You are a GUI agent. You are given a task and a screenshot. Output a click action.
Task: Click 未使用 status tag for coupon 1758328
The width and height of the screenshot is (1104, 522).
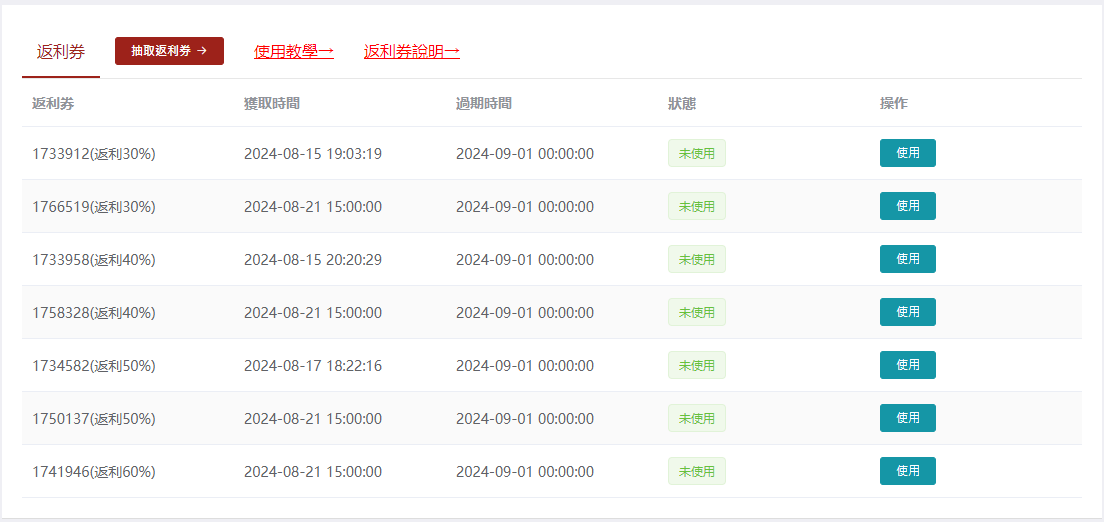696,313
